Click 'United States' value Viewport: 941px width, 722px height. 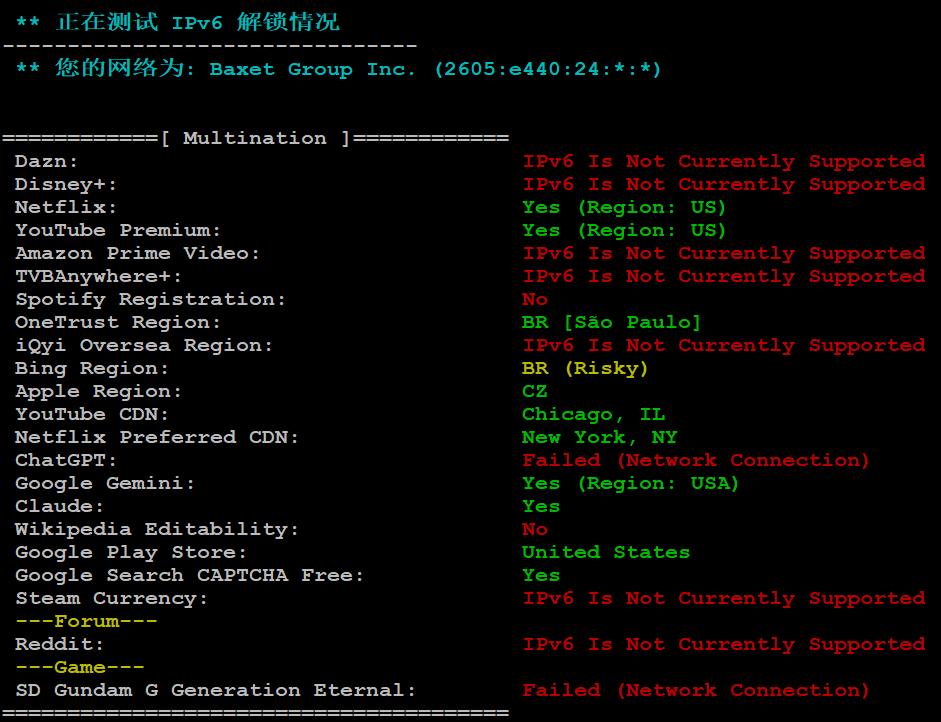click(606, 553)
